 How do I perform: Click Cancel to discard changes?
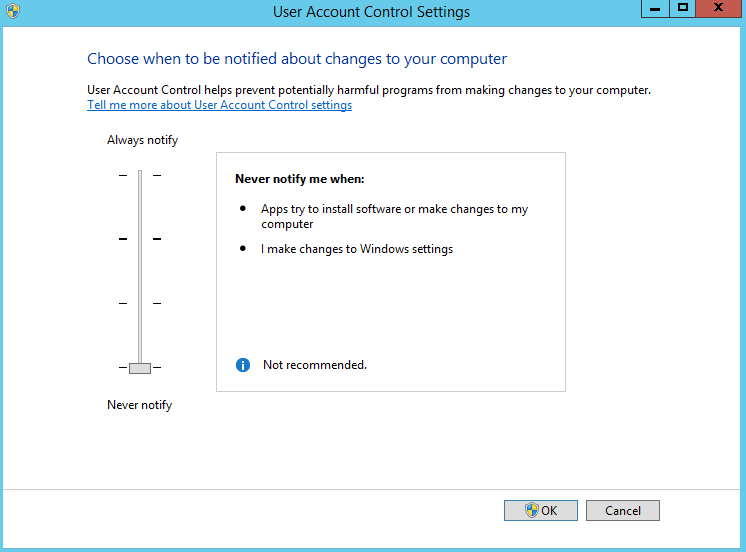coord(622,511)
